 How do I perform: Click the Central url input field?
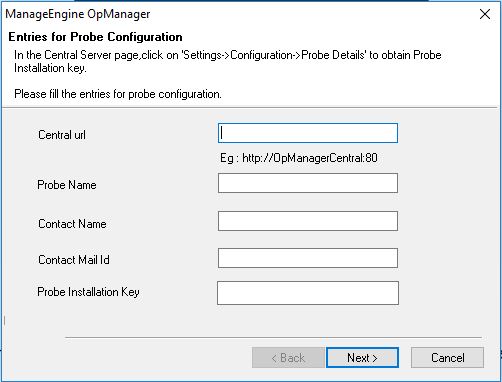click(308, 133)
